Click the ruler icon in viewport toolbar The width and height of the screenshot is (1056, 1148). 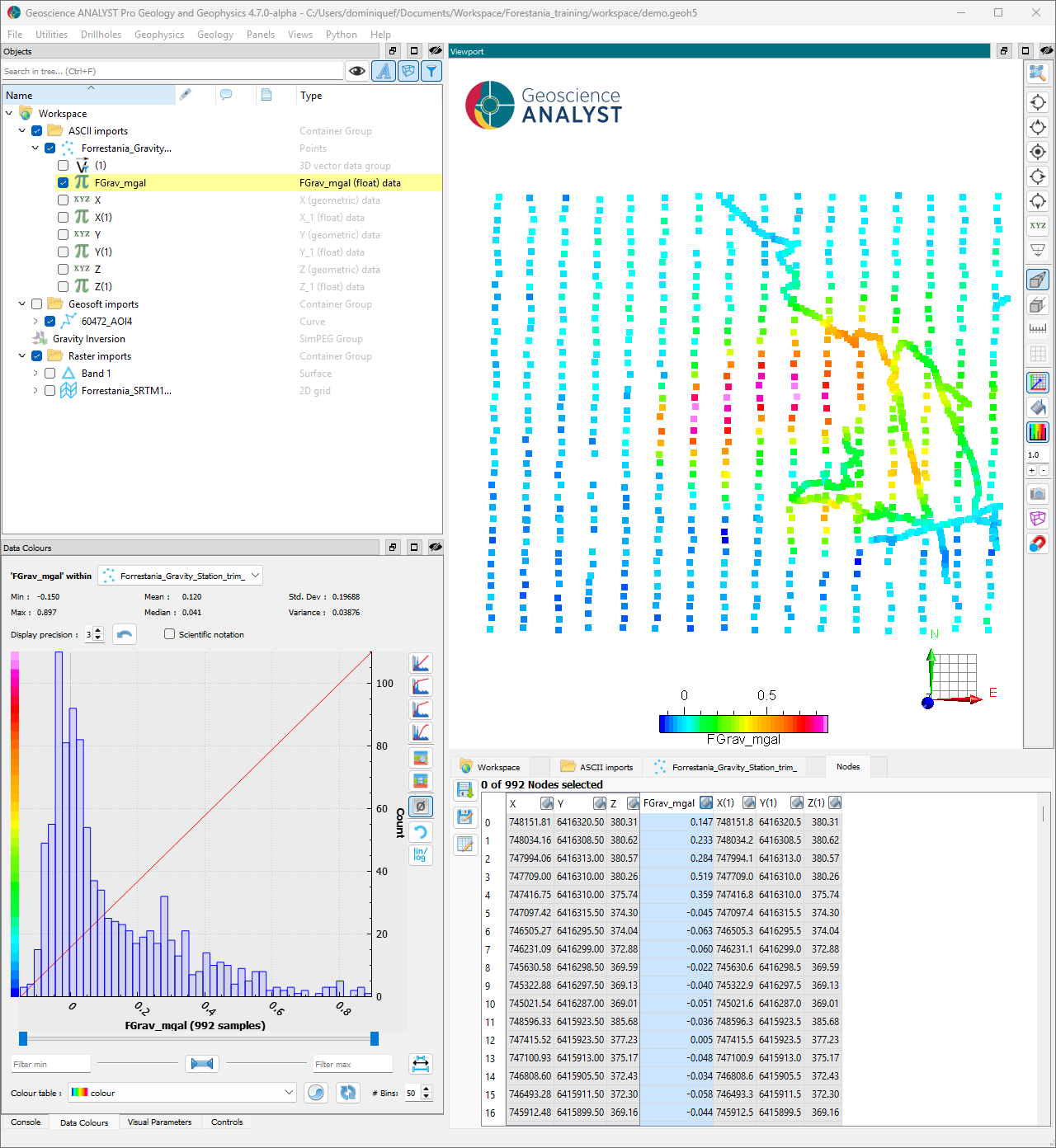[x=1038, y=328]
